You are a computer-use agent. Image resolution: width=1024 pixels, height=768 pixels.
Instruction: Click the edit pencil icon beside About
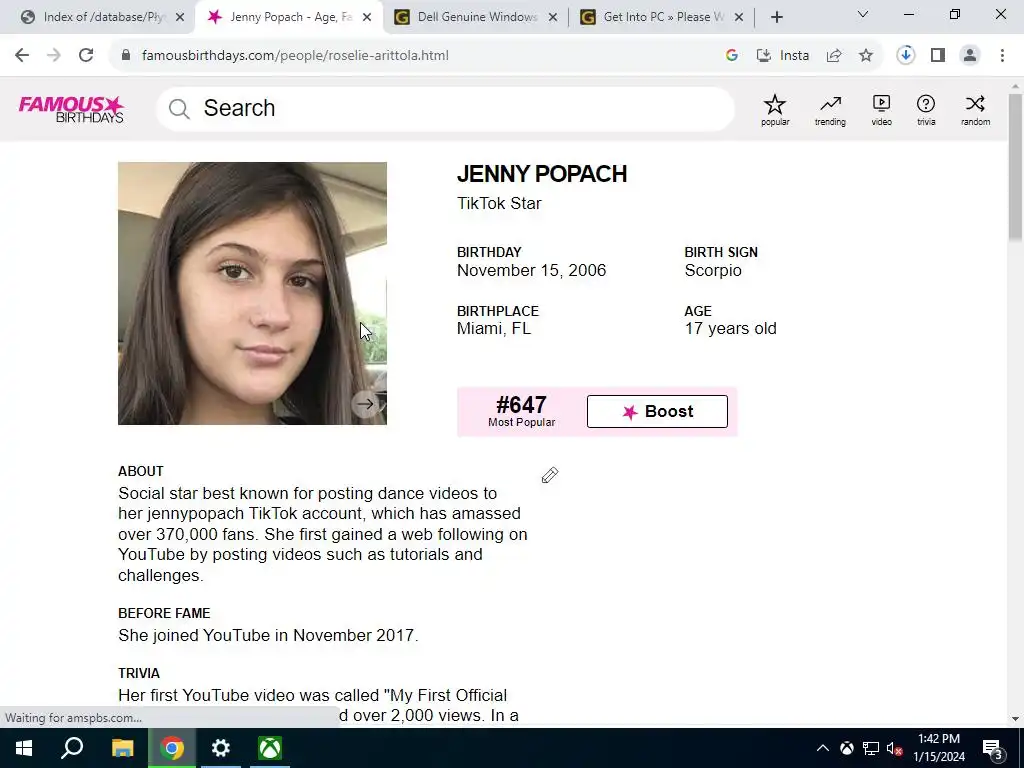coord(550,475)
